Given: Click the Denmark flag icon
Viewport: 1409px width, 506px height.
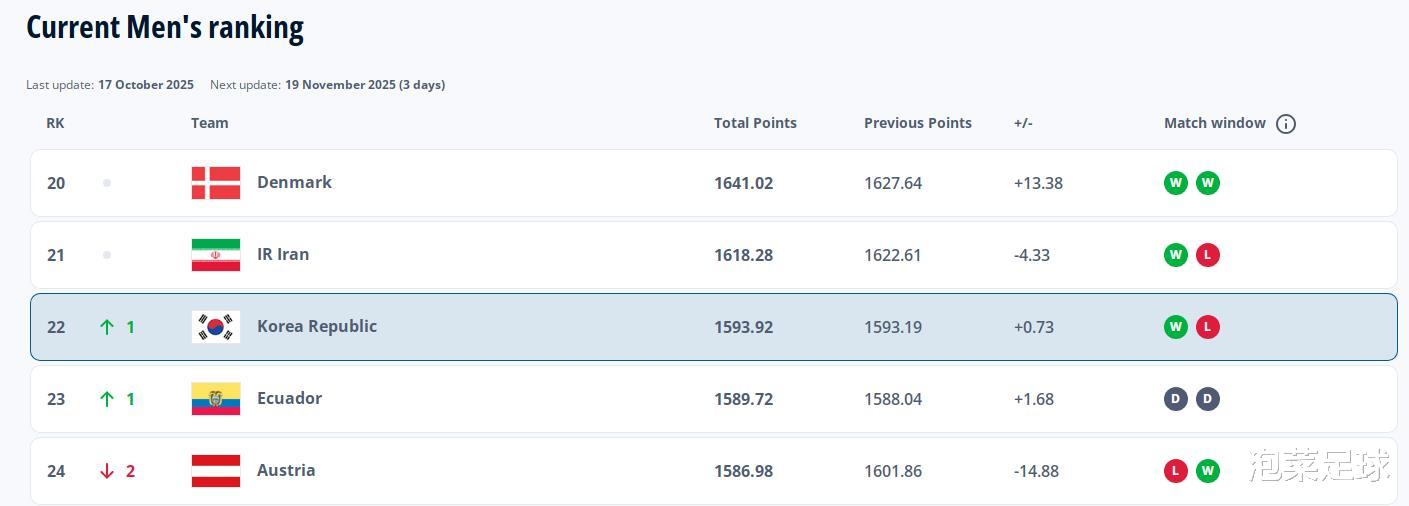Looking at the screenshot, I should [x=216, y=183].
